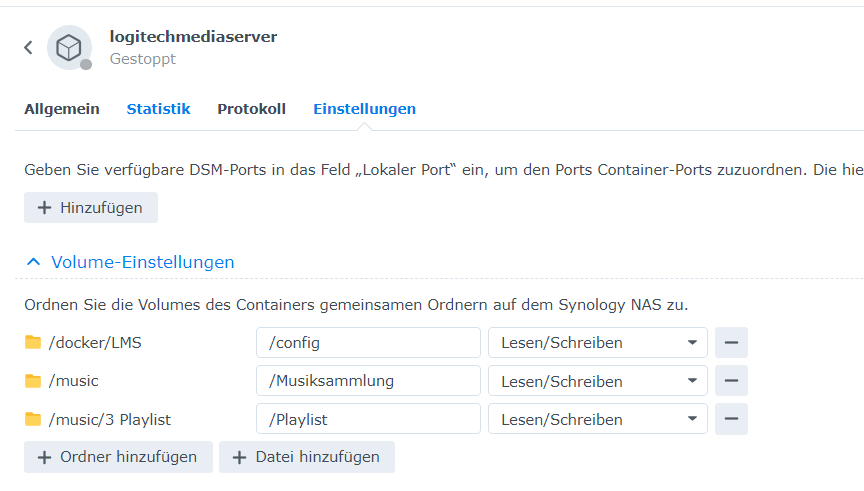Click the folder icon beside /music
864x491 pixels.
coord(33,381)
